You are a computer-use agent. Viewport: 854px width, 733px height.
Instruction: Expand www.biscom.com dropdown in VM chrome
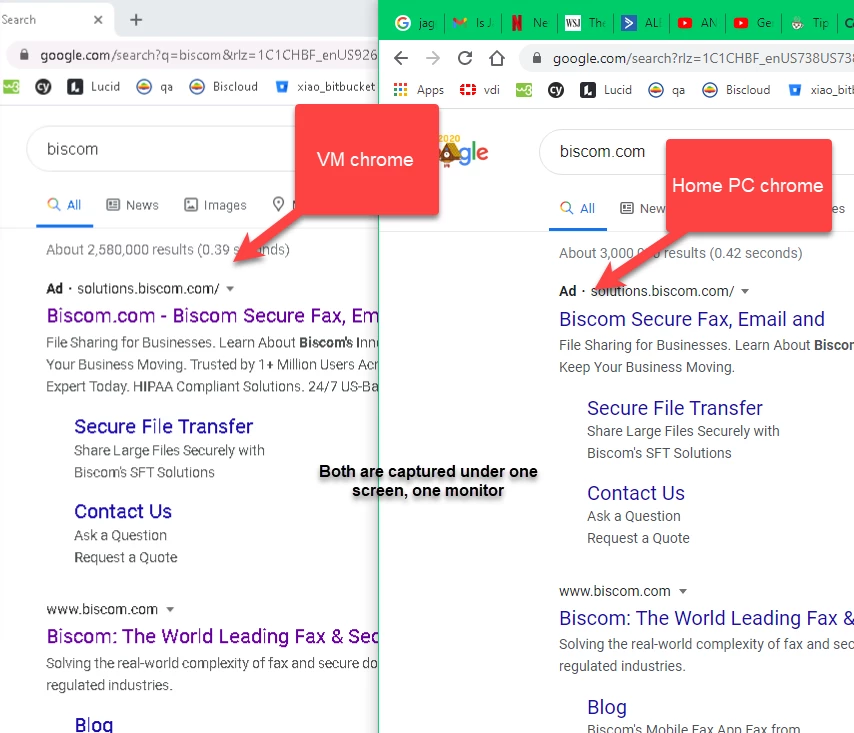tap(170, 609)
